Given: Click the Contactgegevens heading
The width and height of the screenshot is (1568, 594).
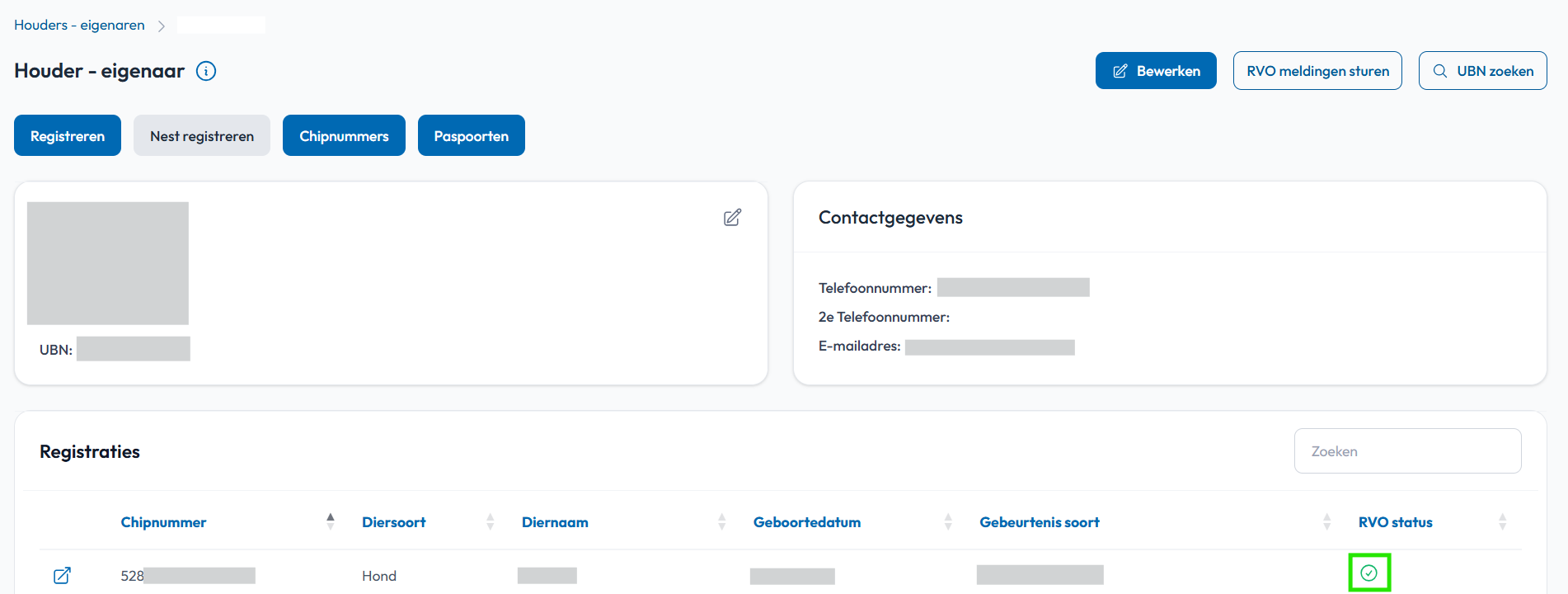Looking at the screenshot, I should coord(890,218).
